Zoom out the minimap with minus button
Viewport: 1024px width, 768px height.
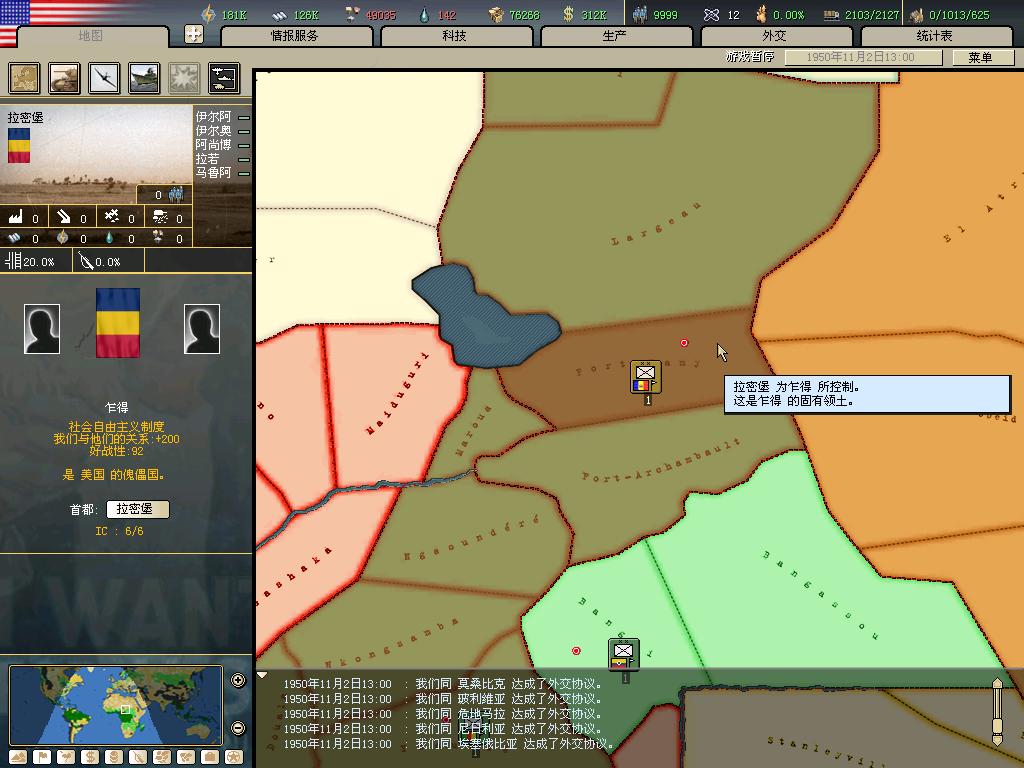238,728
